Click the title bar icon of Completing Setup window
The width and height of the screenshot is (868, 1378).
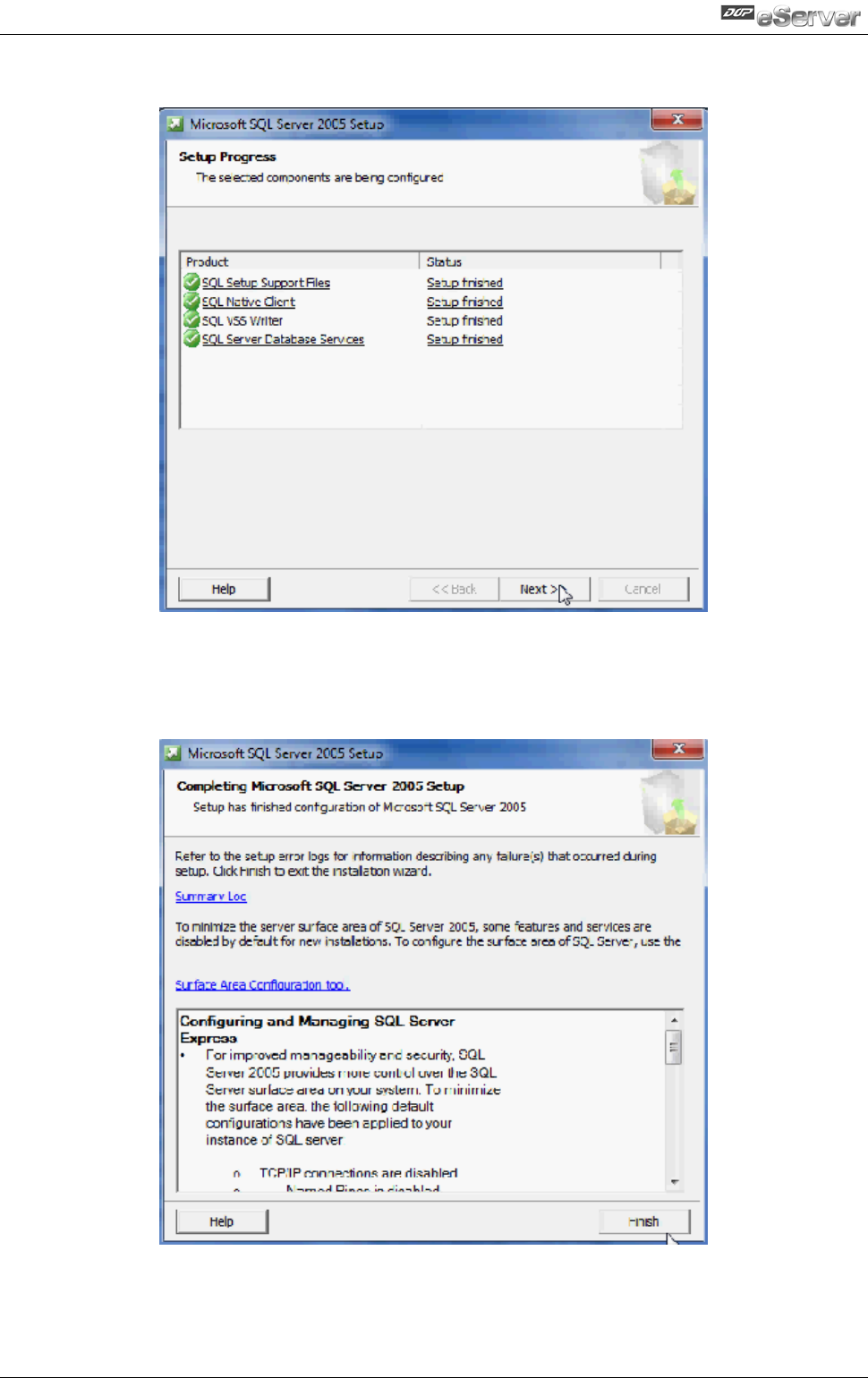tap(174, 753)
